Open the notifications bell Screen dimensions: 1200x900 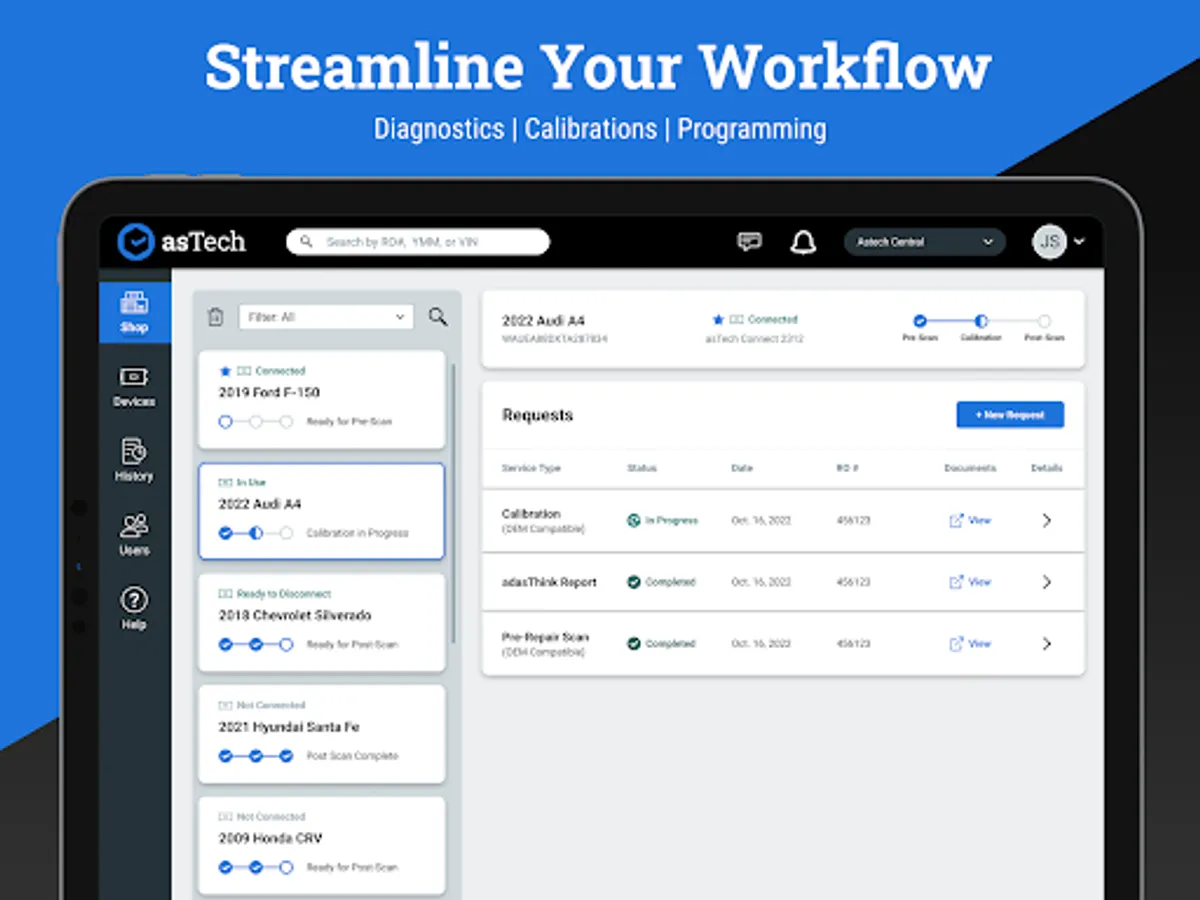coord(804,242)
